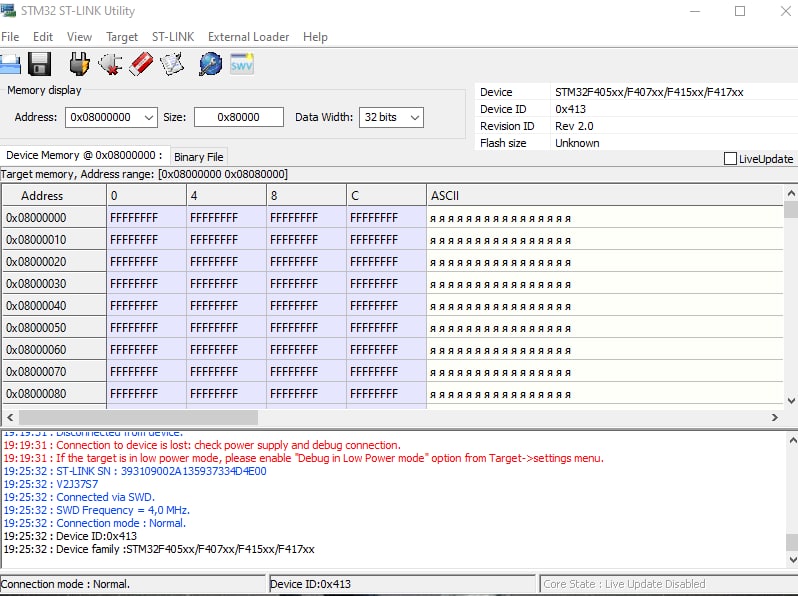Click the Connected via SWD log line
Screen dimensions: 798x596
pos(79,497)
